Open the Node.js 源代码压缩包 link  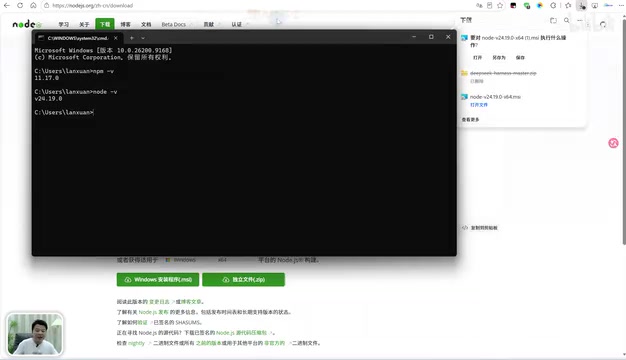tap(241, 333)
